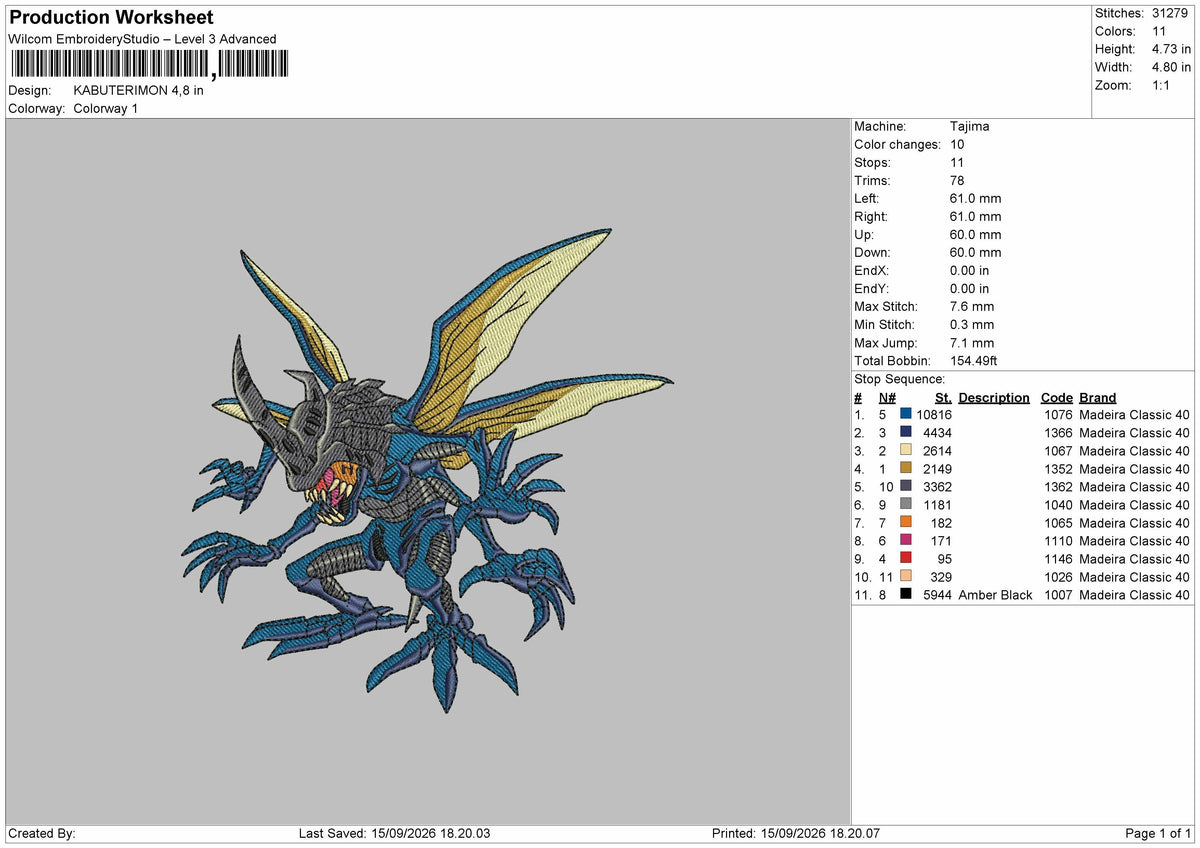The image size is (1200, 848).
Task: Click the magenta swatch for code 1110
Action: 906,541
